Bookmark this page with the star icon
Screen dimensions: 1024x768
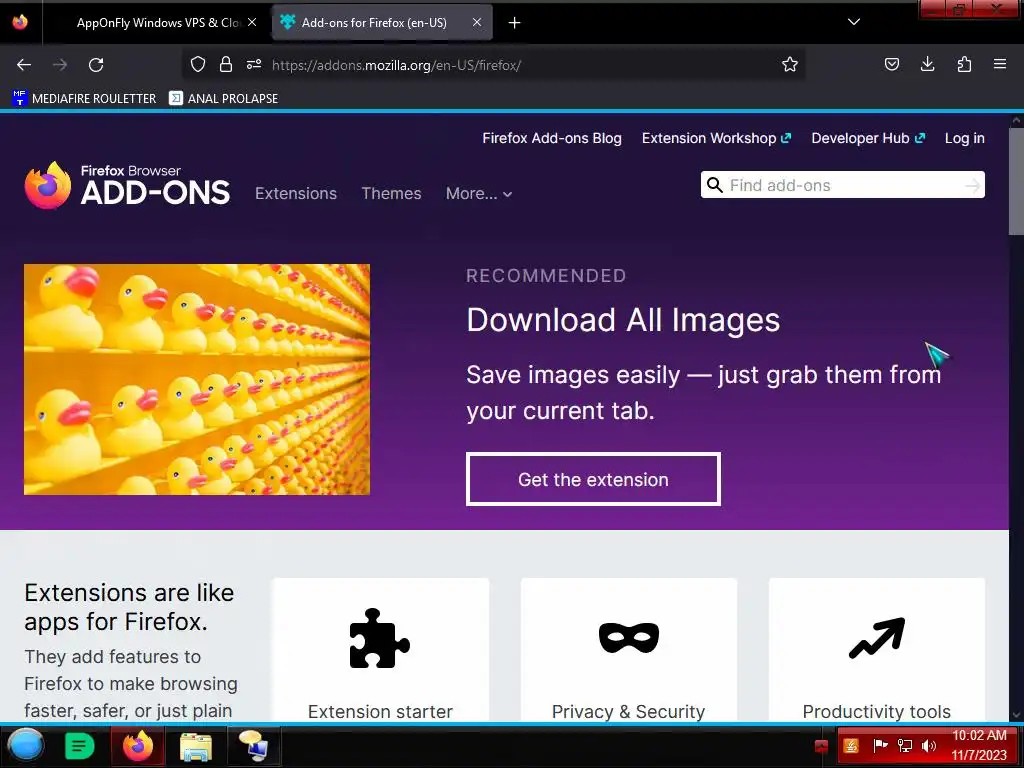tap(790, 64)
